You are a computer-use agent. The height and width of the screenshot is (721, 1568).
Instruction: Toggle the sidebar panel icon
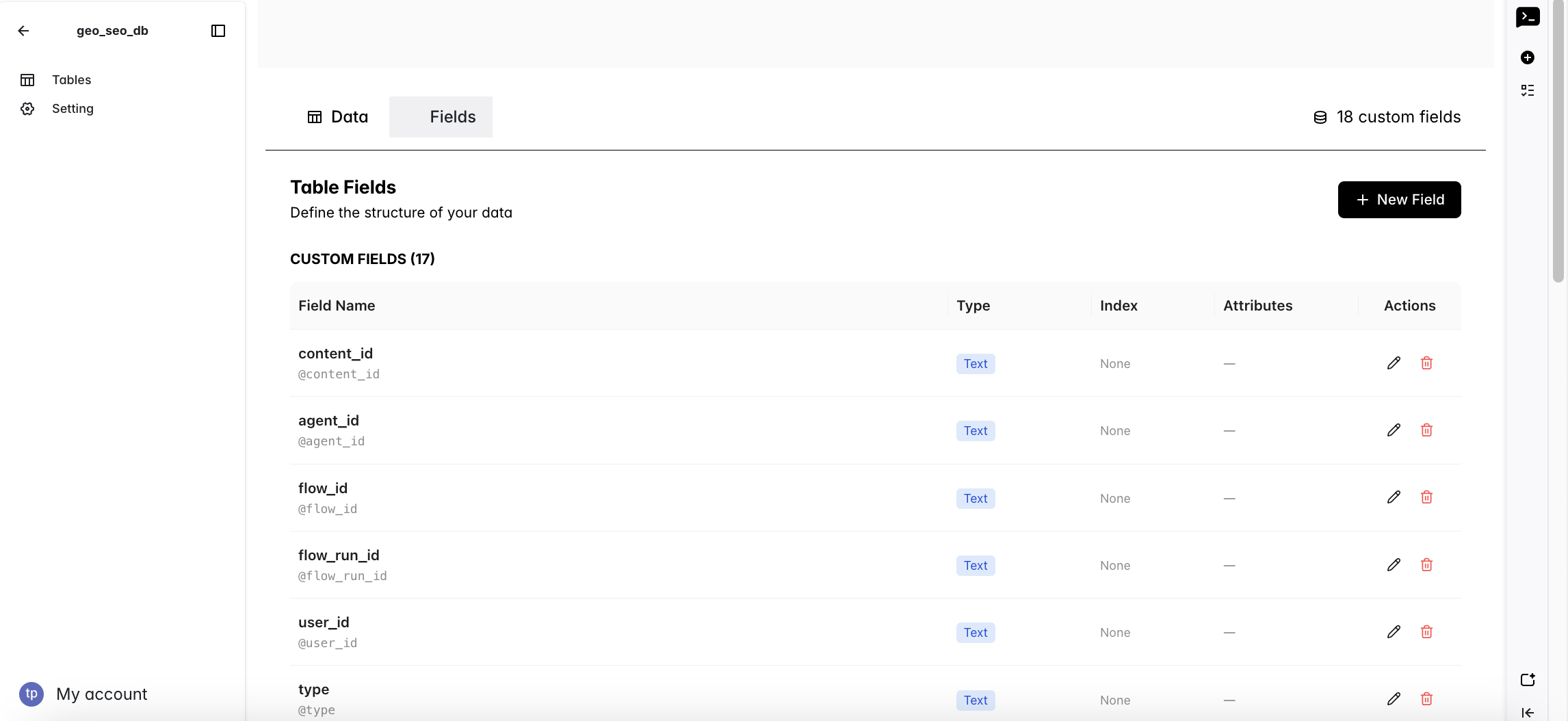[x=218, y=31]
